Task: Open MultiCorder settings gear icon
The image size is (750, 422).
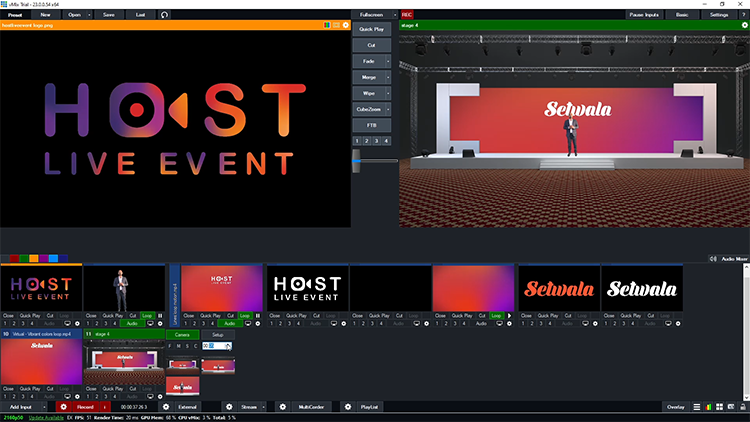Action: (283, 408)
